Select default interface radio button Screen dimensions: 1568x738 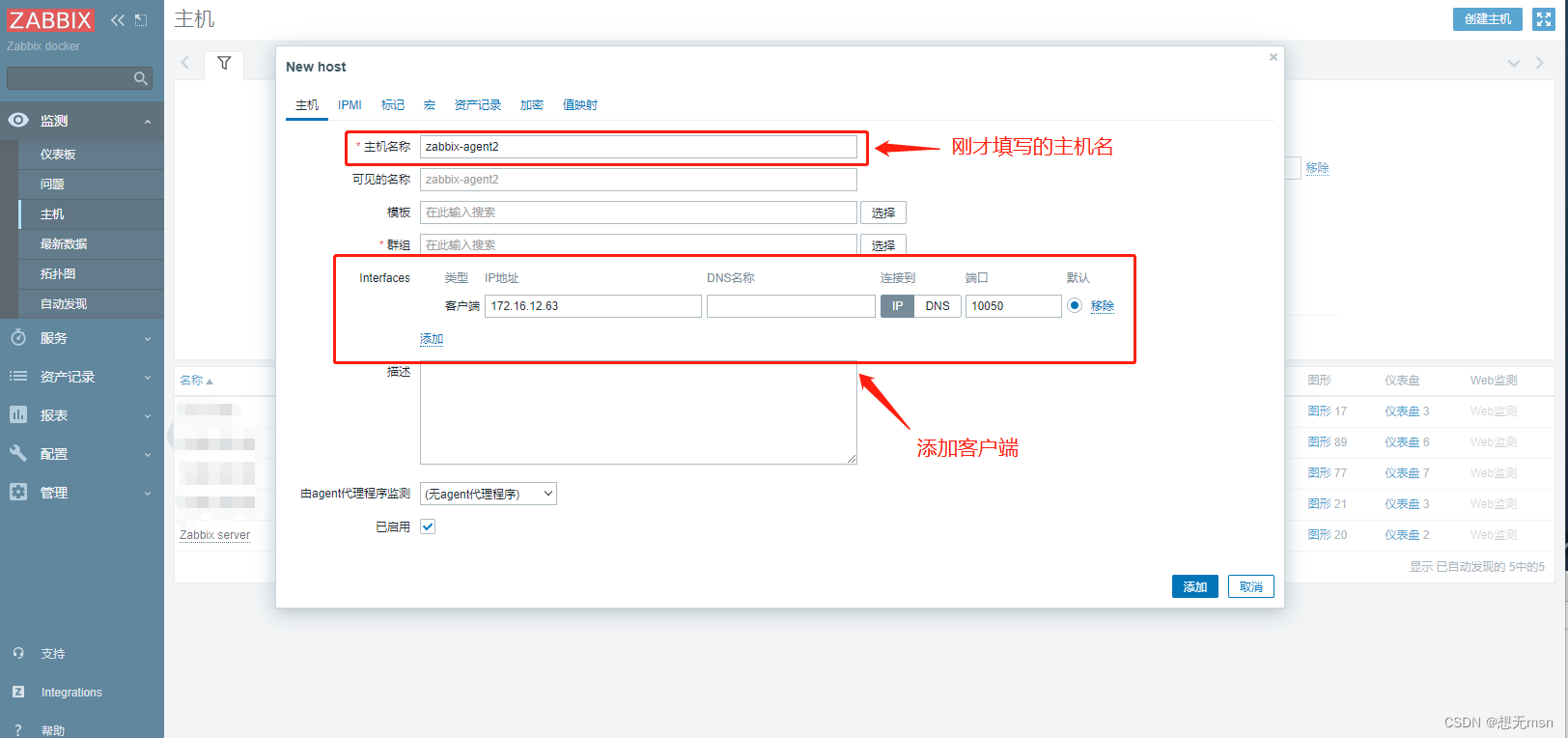tap(1075, 305)
